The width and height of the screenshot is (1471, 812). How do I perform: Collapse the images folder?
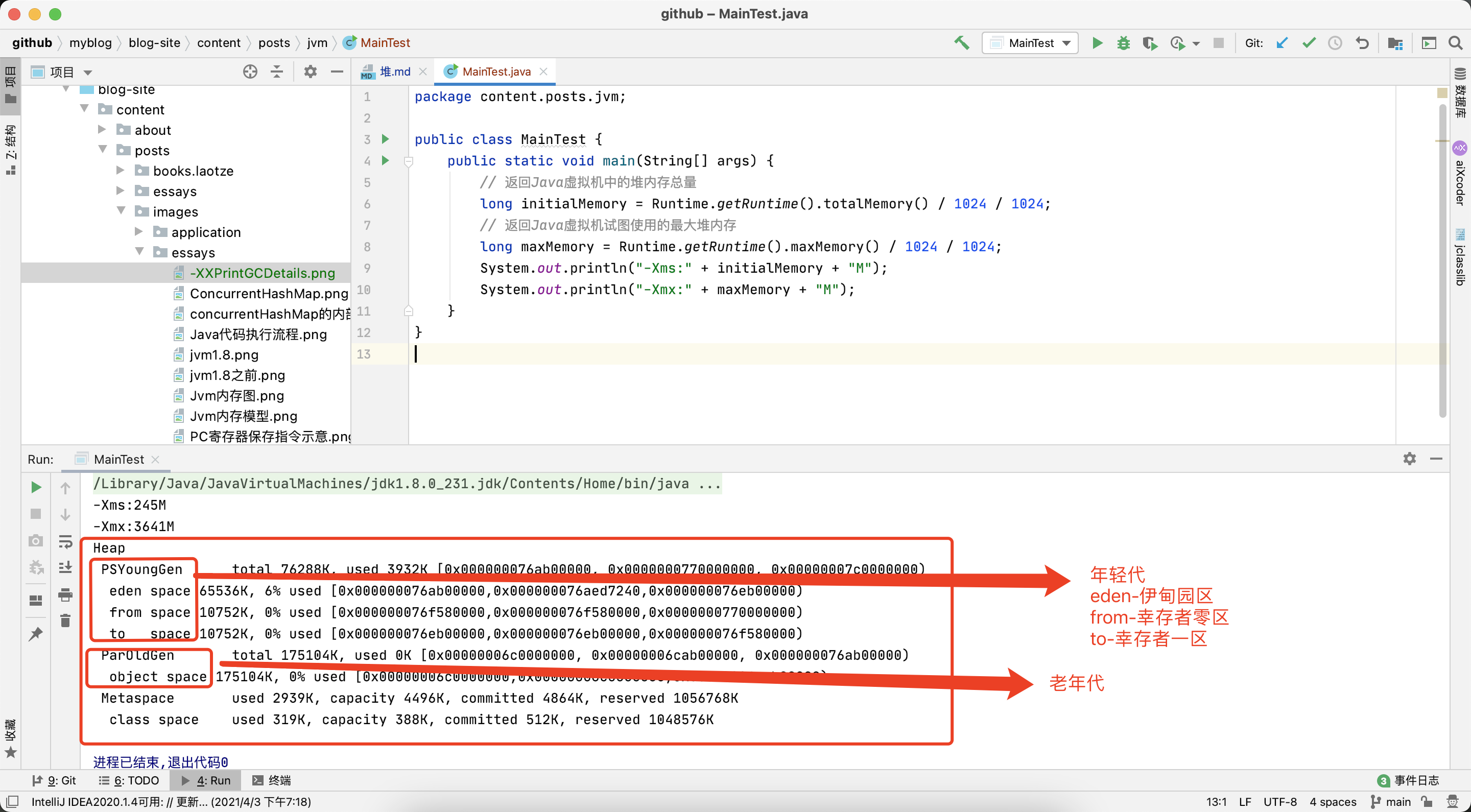pos(121,211)
